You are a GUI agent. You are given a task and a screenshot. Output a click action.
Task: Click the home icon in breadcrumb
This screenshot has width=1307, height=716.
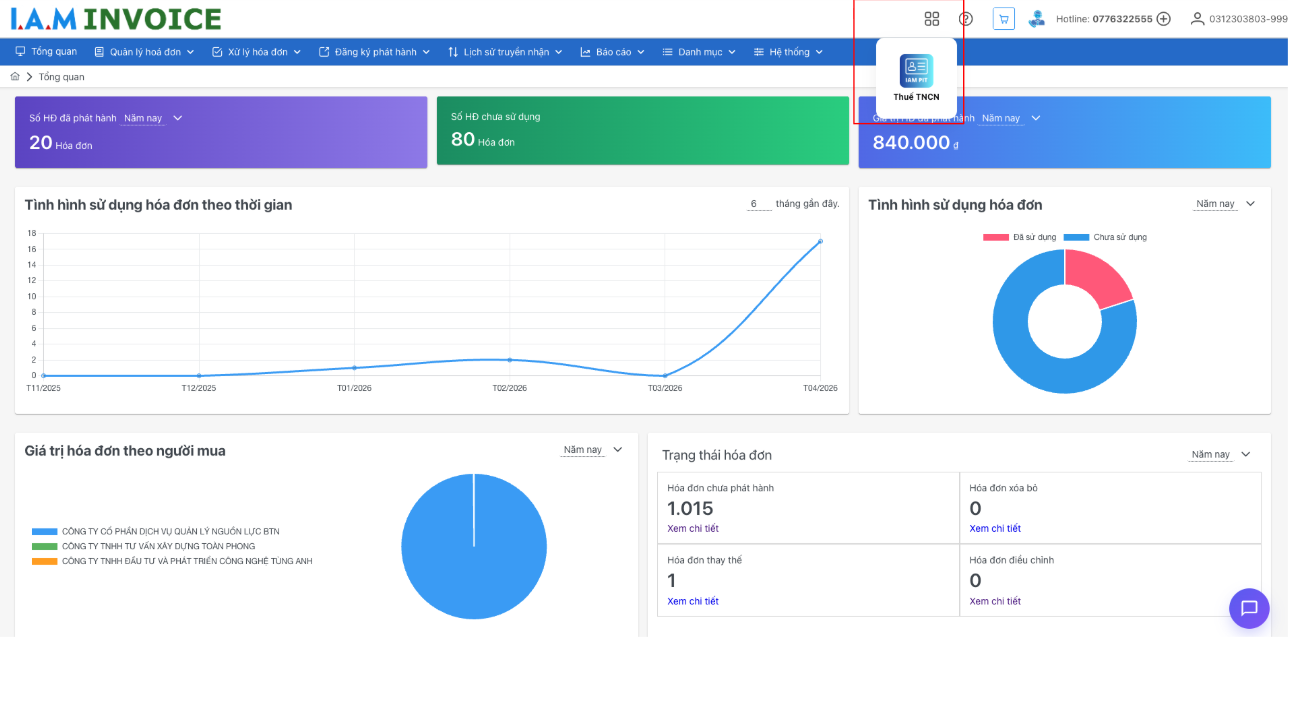pos(15,77)
